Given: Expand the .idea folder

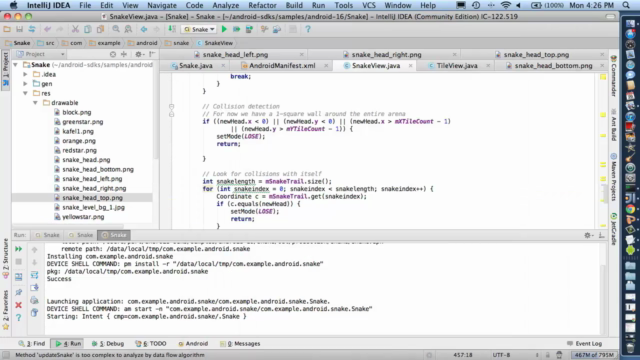Looking at the screenshot, I should 25,74.
